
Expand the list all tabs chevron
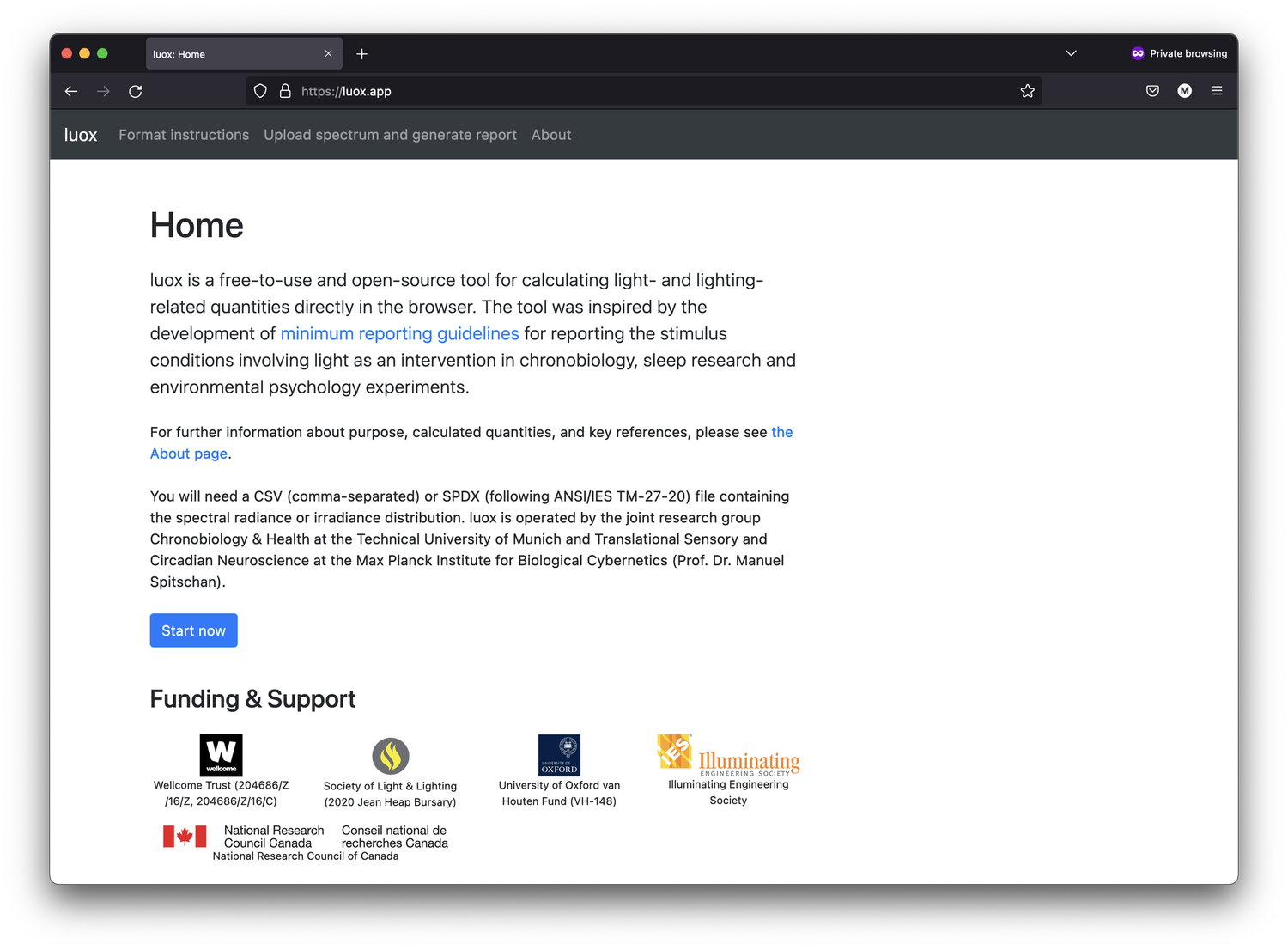tap(1071, 53)
